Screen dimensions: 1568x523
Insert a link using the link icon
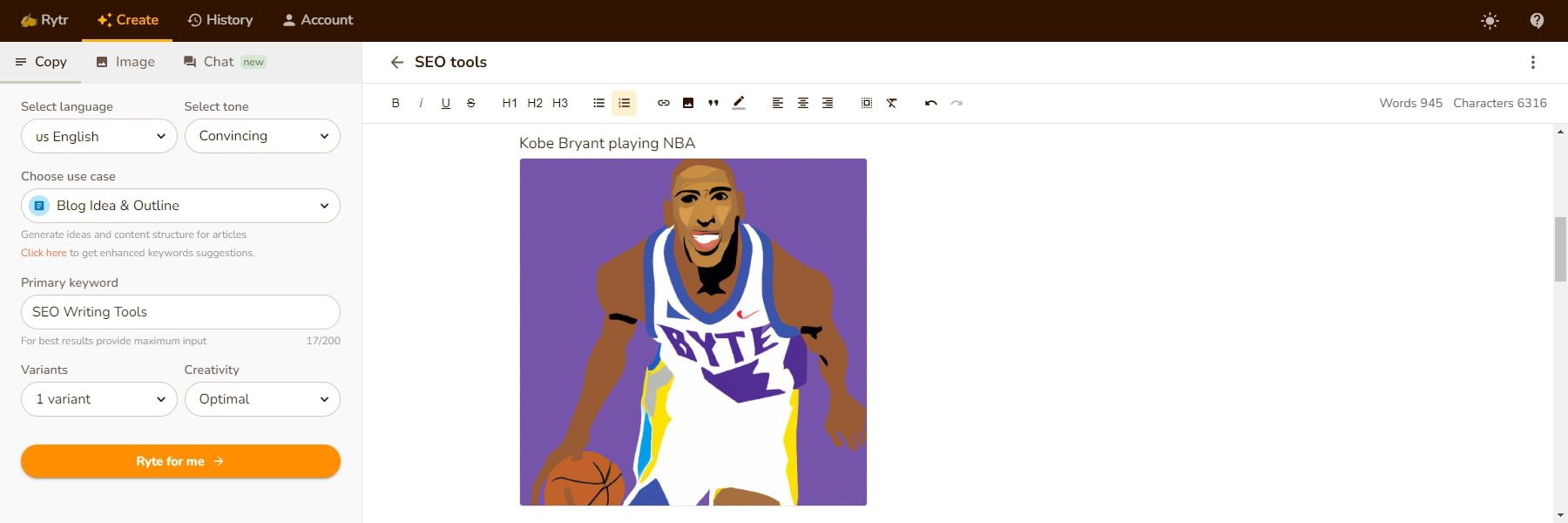pos(663,103)
